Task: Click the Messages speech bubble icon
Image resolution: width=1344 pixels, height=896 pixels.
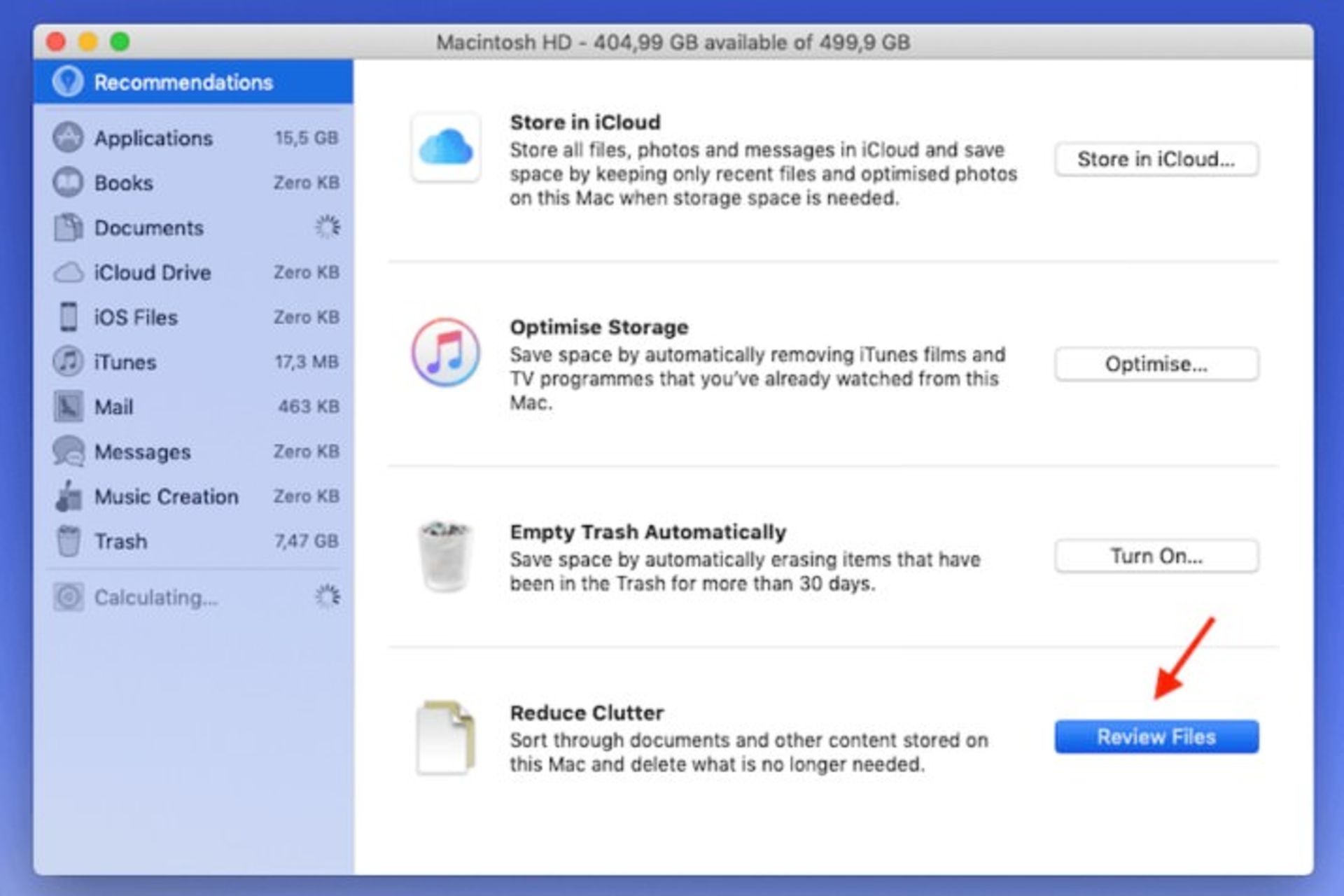Action: [x=68, y=451]
